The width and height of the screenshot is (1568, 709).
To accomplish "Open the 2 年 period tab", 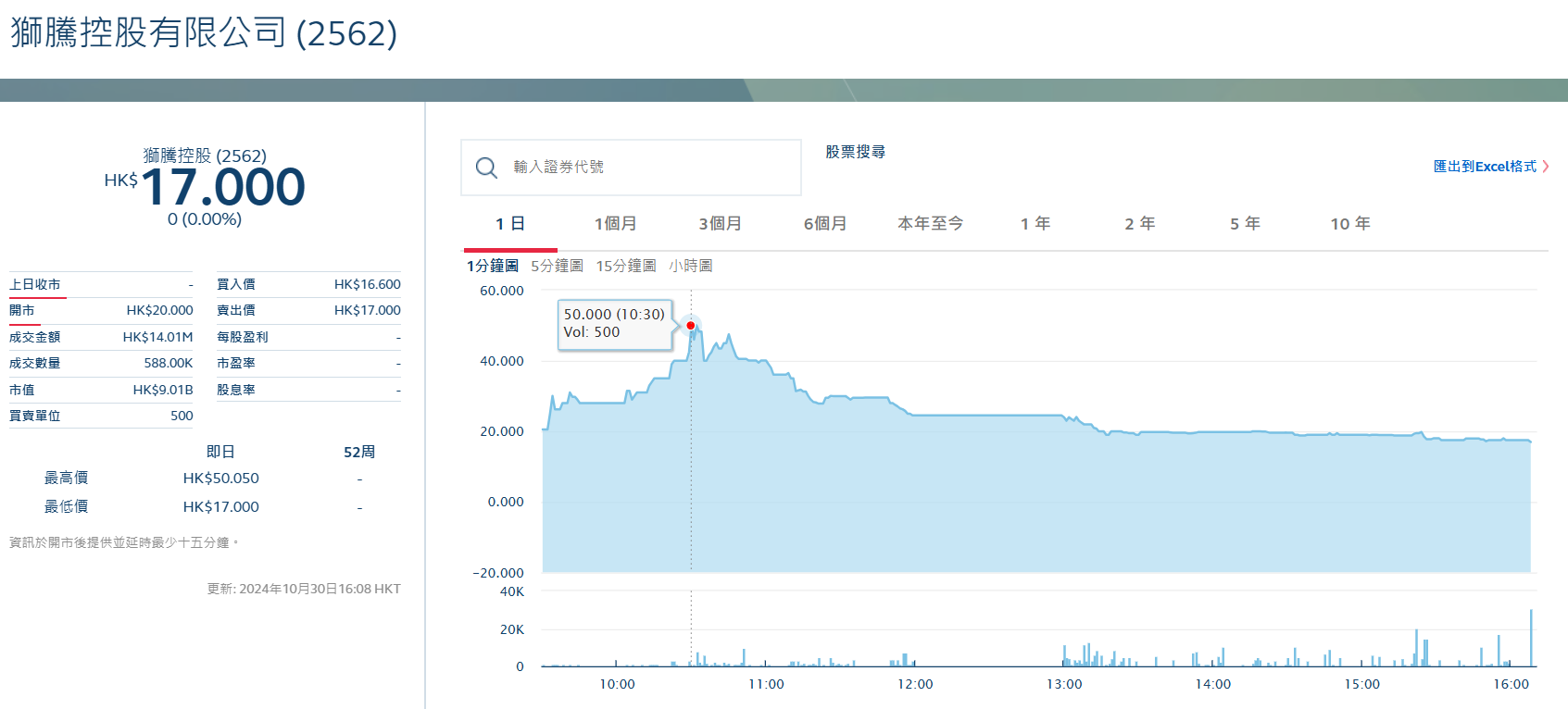I will [1140, 224].
